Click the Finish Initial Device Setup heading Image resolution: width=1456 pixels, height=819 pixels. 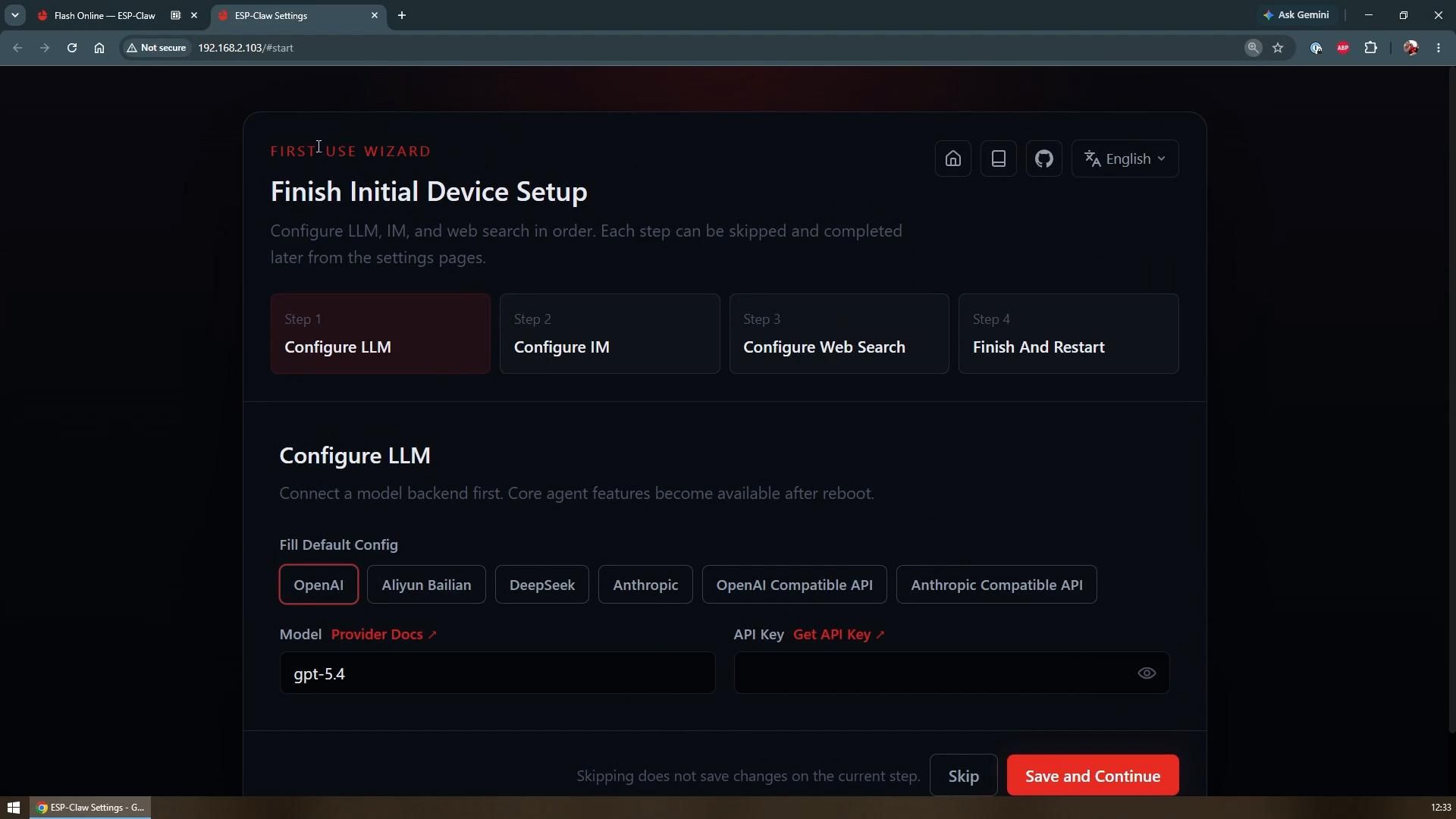point(429,191)
